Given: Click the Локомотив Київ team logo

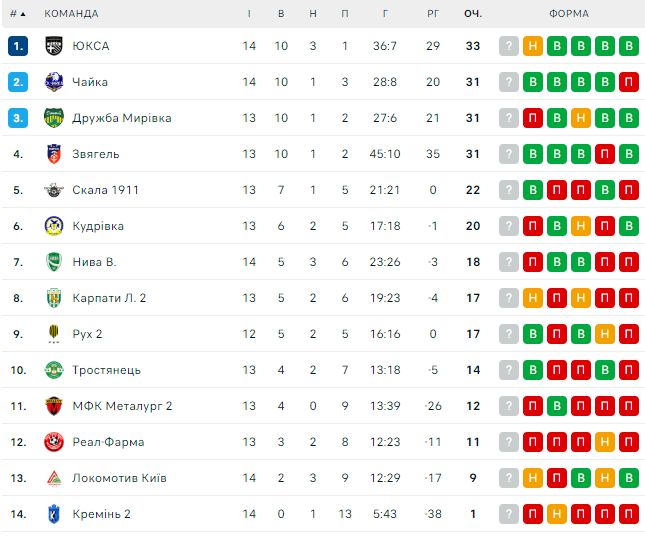Looking at the screenshot, I should 54,478.
